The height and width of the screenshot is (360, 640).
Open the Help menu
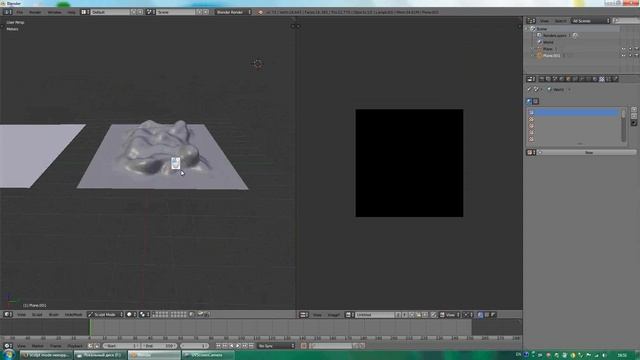click(x=71, y=12)
